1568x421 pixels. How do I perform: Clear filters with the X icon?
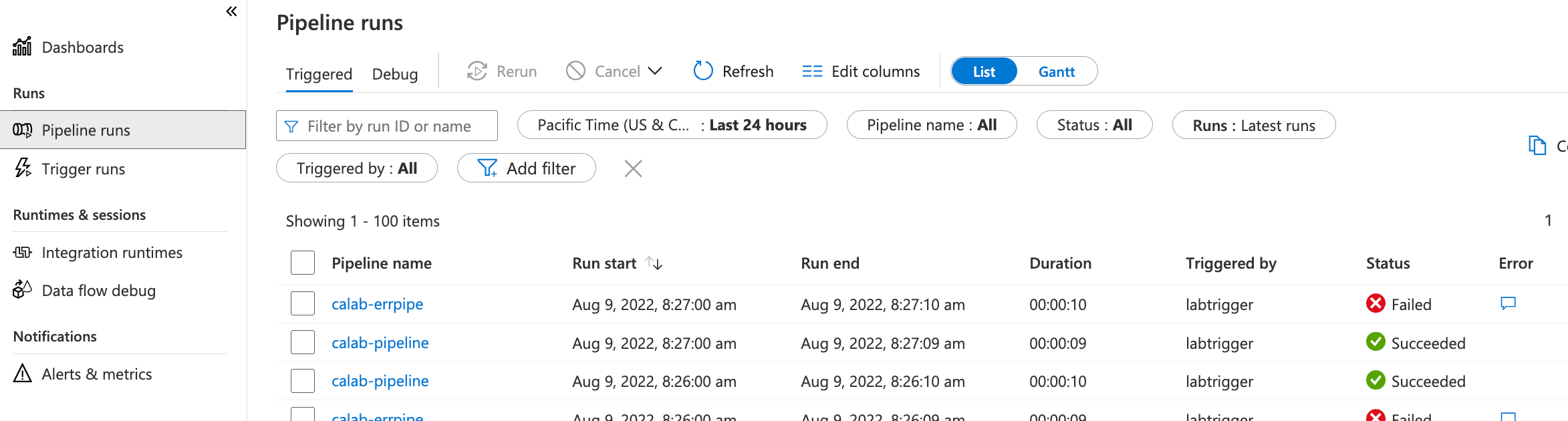[x=632, y=168]
